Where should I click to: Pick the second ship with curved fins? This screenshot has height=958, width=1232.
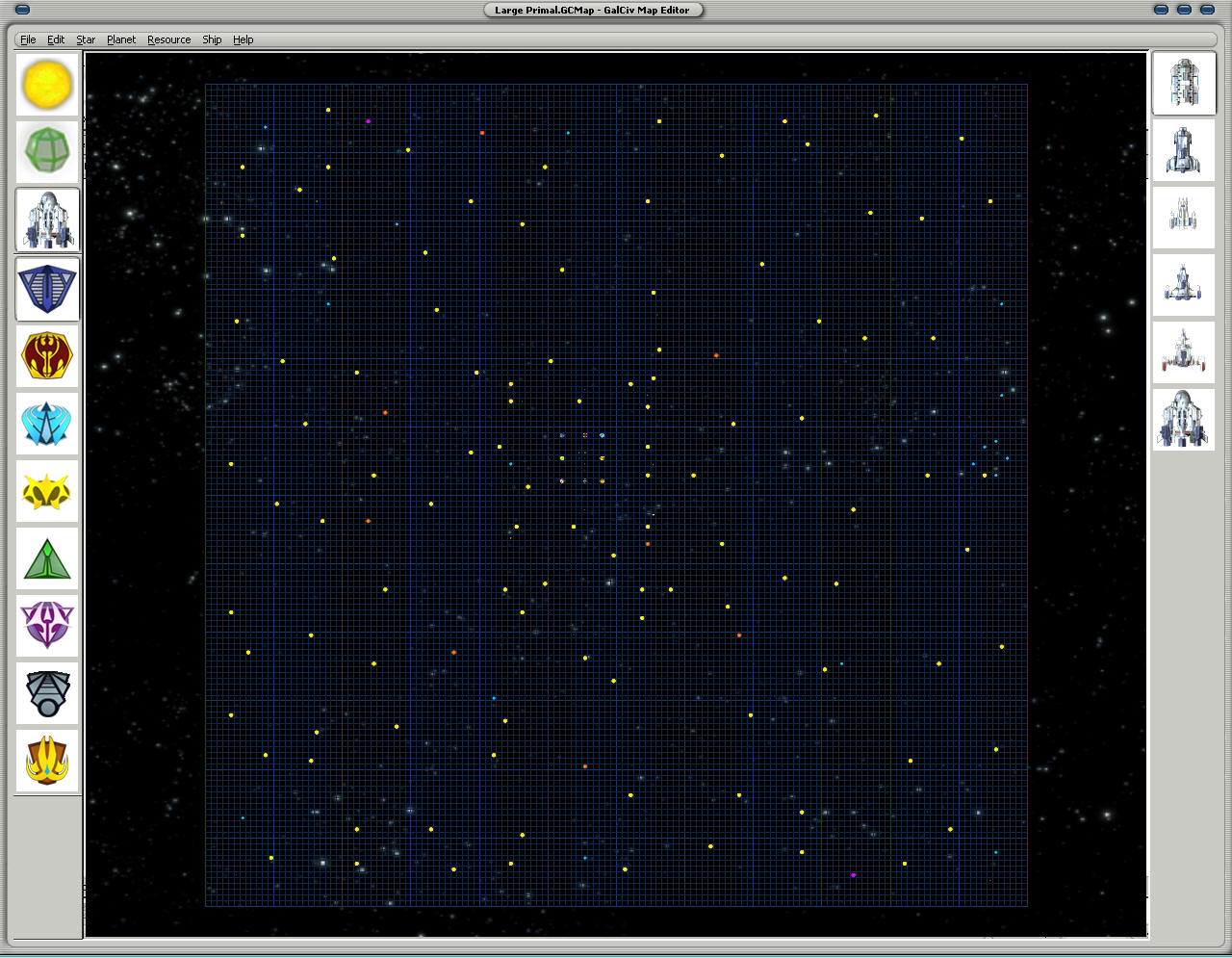[1184, 150]
